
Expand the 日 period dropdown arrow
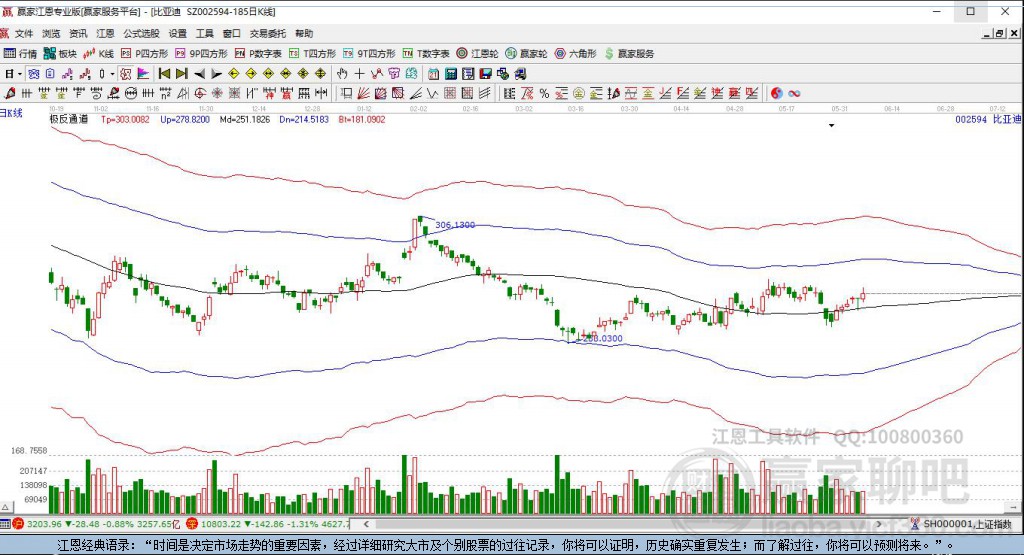pyautogui.click(x=20, y=74)
